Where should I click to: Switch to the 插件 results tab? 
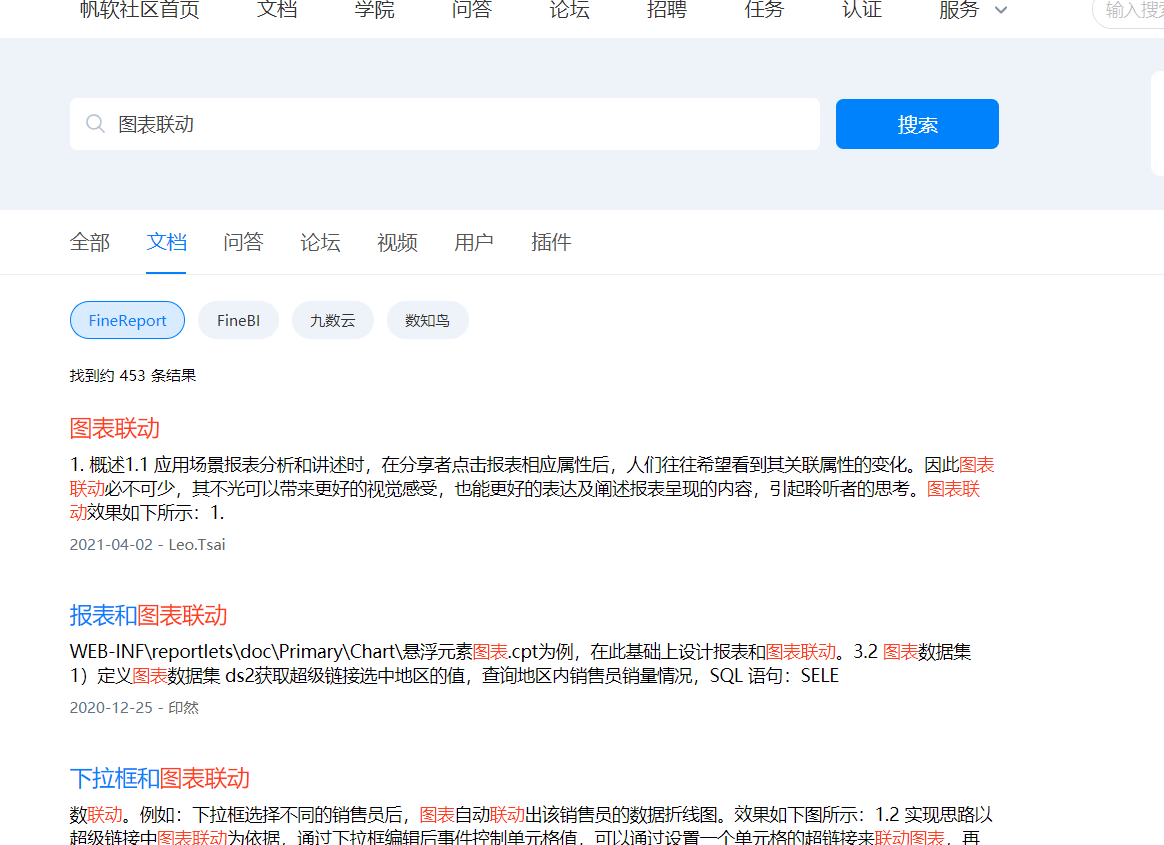pyautogui.click(x=551, y=242)
